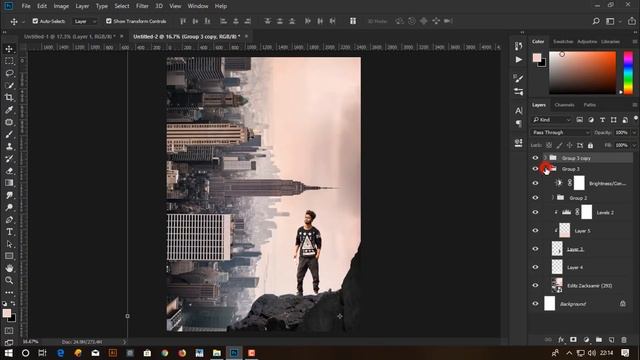Open the Auto-Select Layer dropdown
Screen dimensions: 640x360
pos(85,21)
